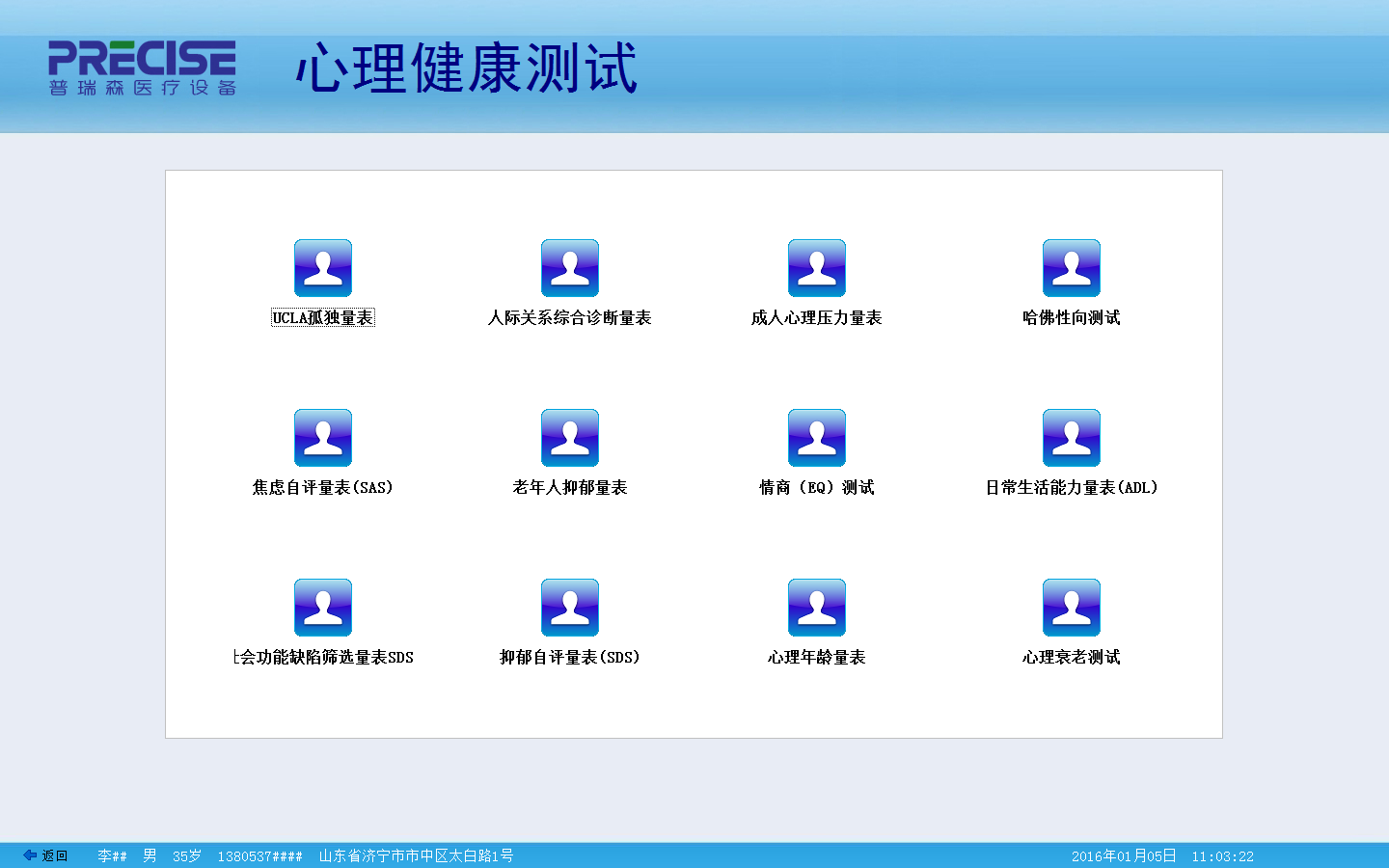Open the UCLA孤独量表 test icon

(322, 268)
